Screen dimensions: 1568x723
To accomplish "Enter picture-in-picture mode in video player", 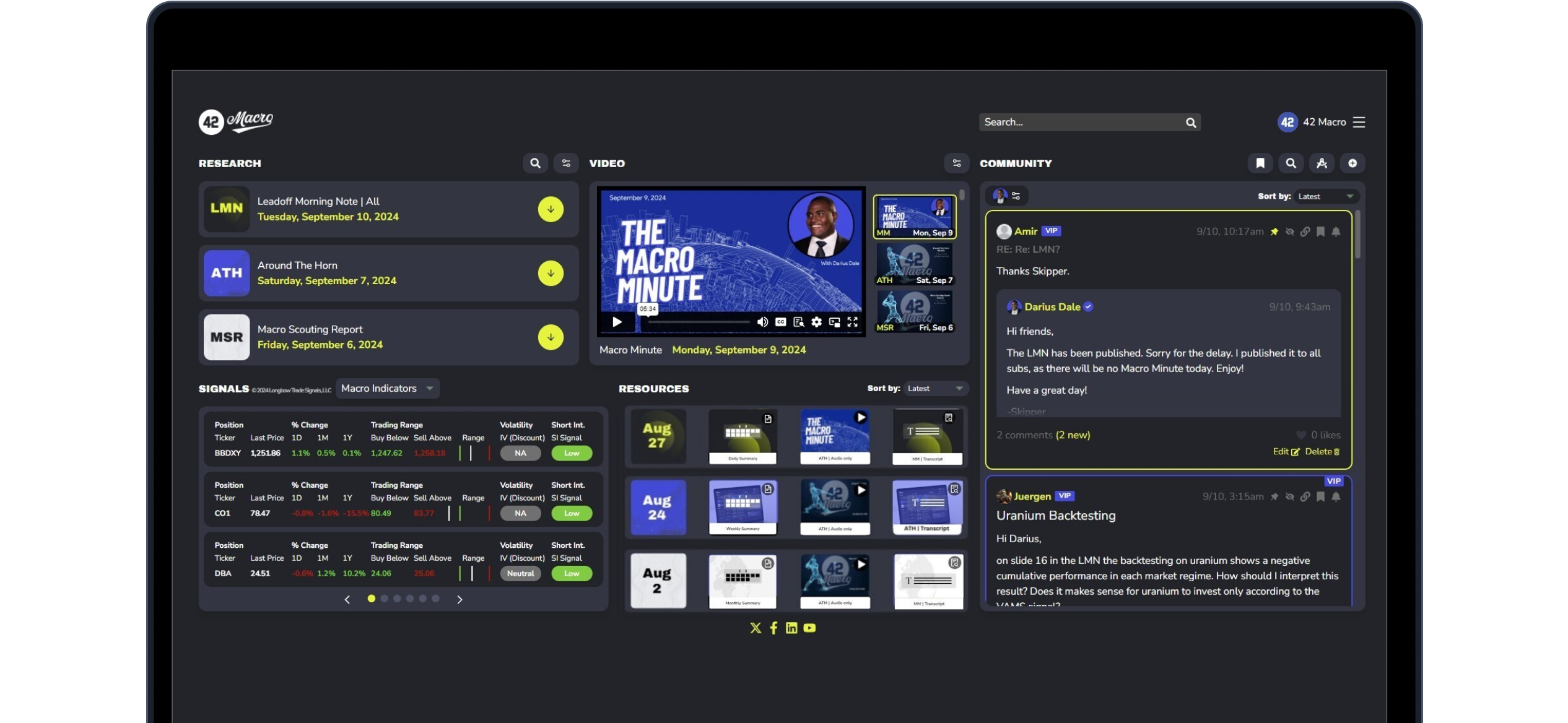I will [x=835, y=322].
